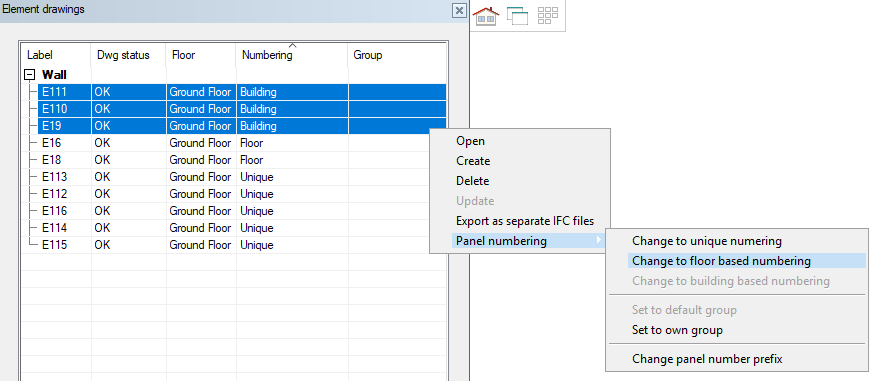Image resolution: width=870 pixels, height=381 pixels.
Task: Select the E18 wall row
Action: (x=234, y=160)
